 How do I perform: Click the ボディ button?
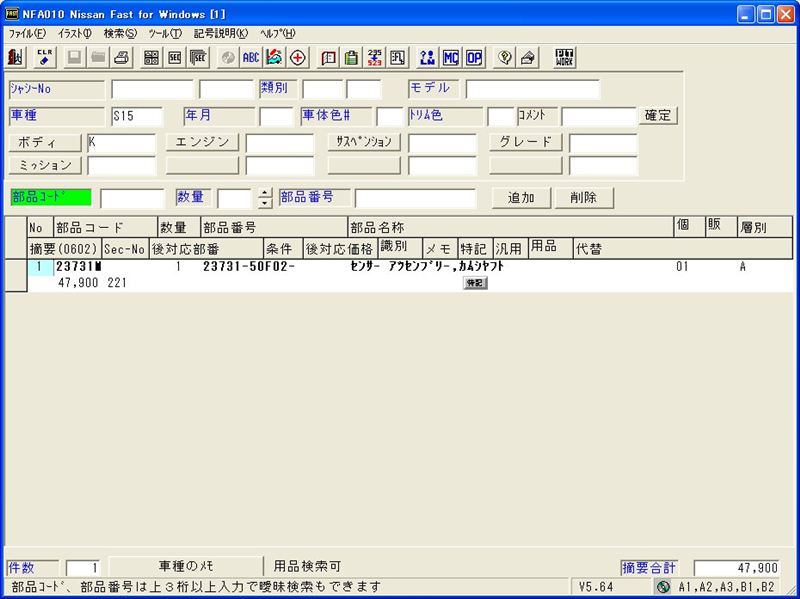(x=45, y=142)
